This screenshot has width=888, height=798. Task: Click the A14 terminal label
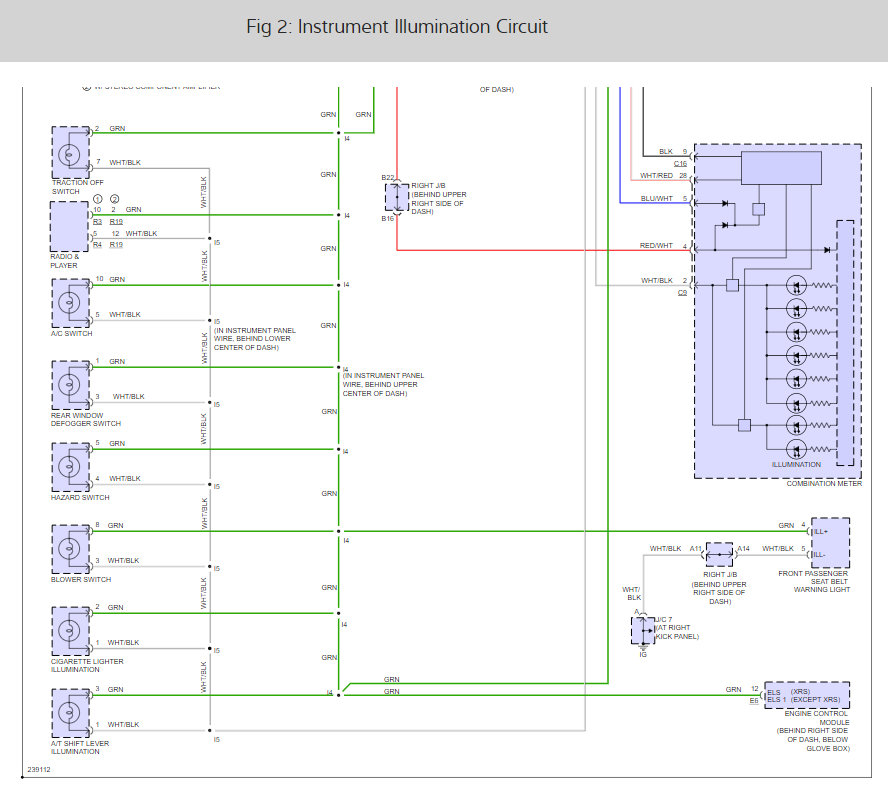[x=743, y=548]
